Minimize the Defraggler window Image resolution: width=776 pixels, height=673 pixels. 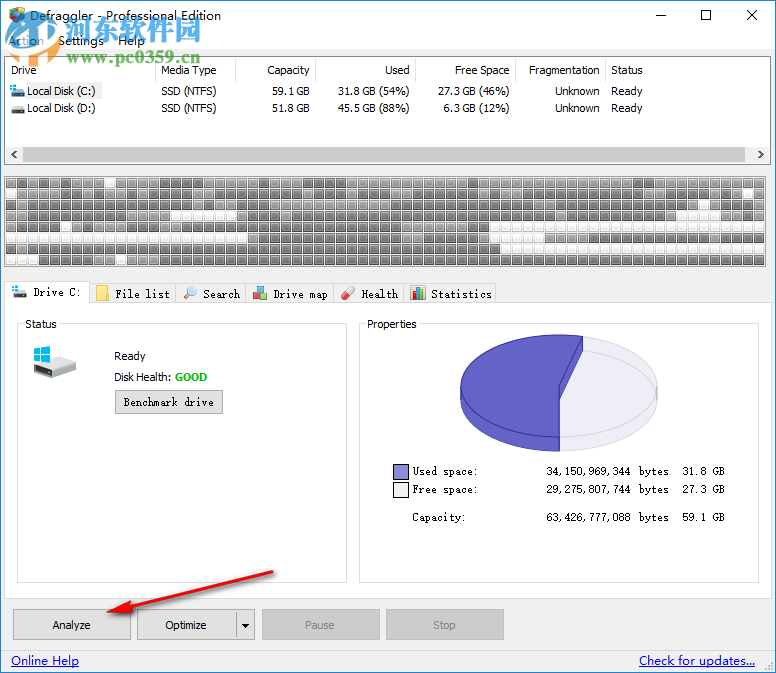[x=661, y=15]
